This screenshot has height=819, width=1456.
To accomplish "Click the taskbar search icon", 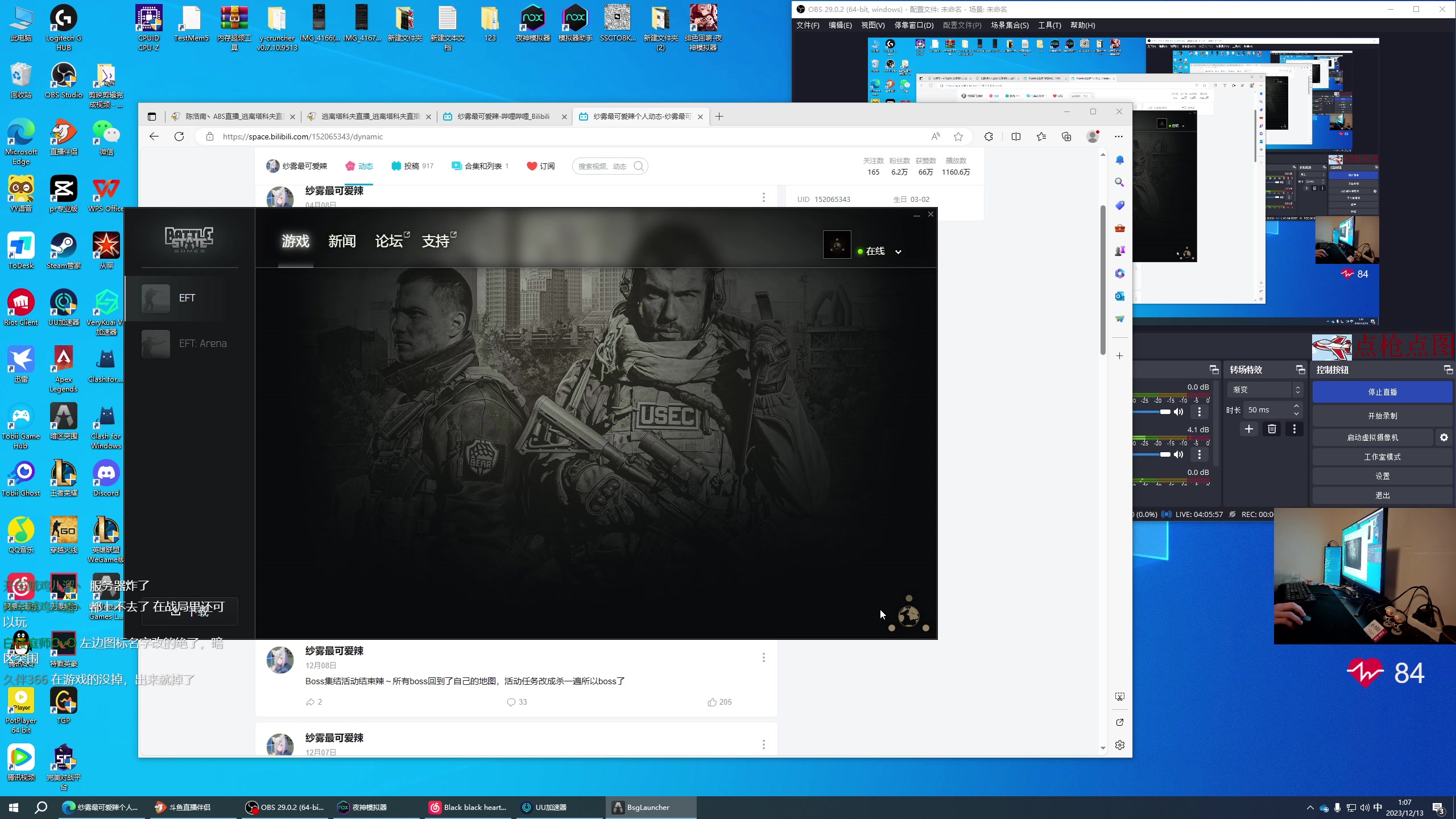I will (x=41, y=808).
